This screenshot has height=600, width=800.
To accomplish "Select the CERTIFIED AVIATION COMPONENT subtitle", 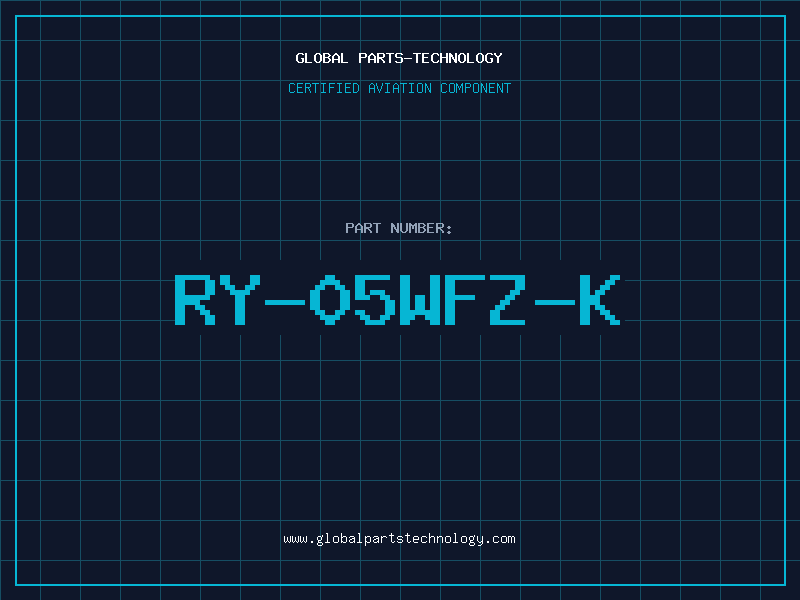I will coord(399,88).
